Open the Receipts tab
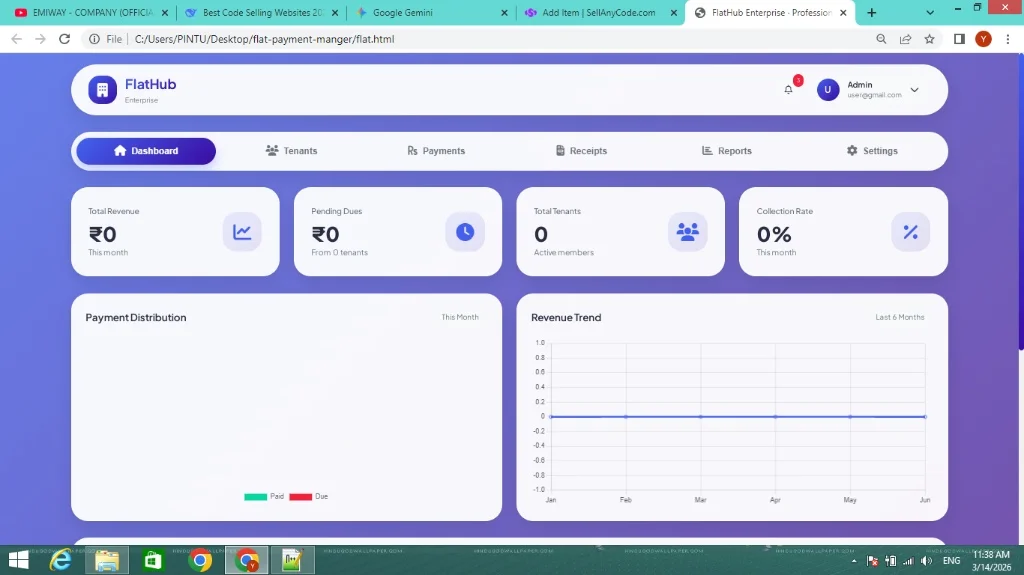1024x575 pixels. [581, 151]
